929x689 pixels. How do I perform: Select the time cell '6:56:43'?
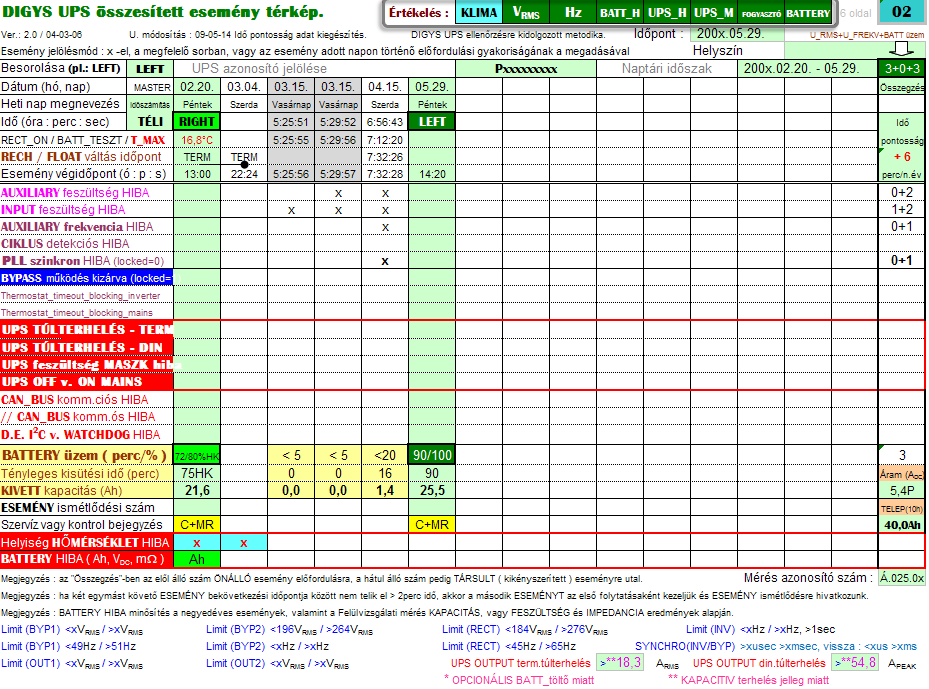(x=385, y=122)
